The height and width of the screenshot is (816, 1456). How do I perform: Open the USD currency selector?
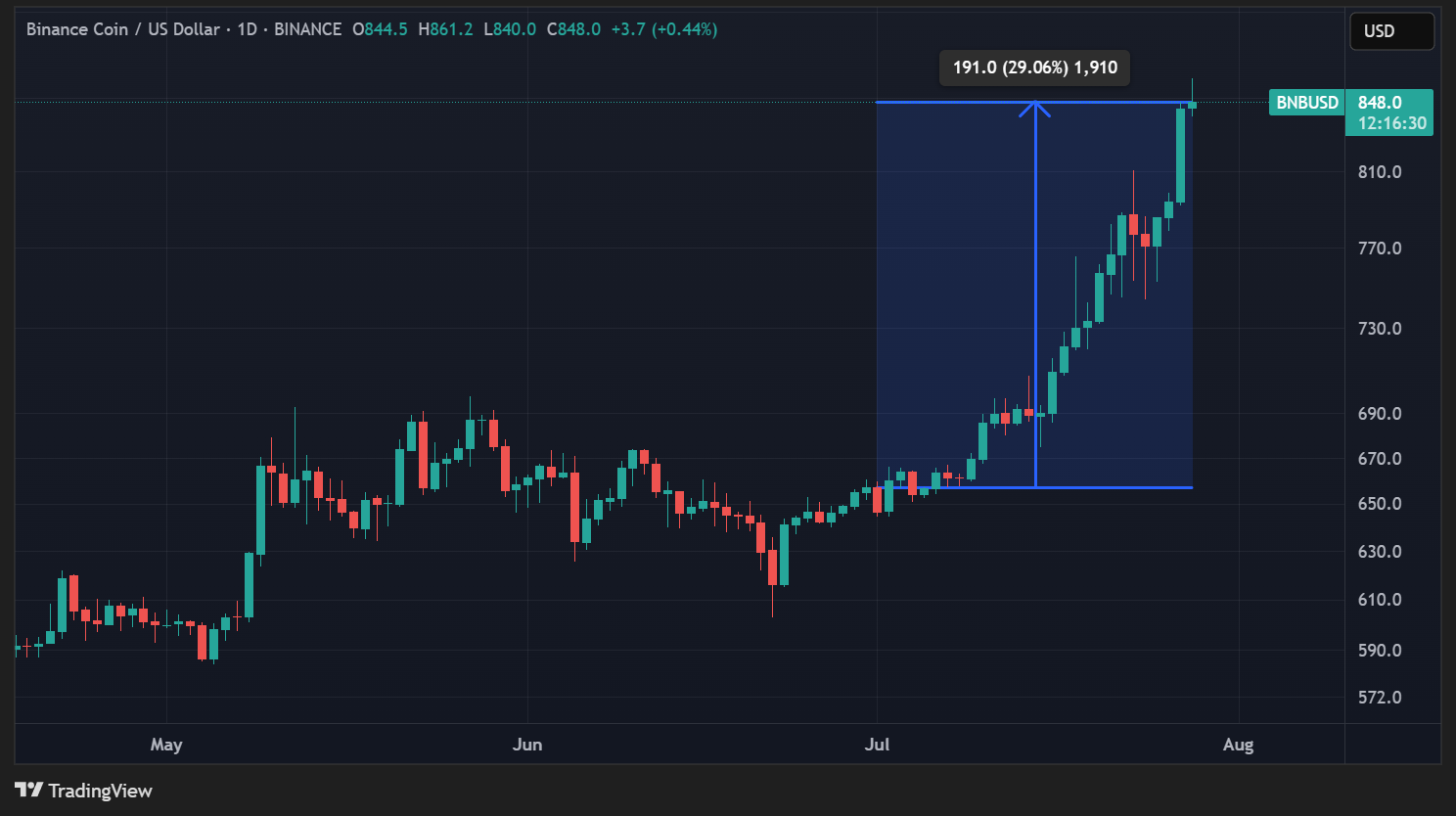[x=1390, y=31]
